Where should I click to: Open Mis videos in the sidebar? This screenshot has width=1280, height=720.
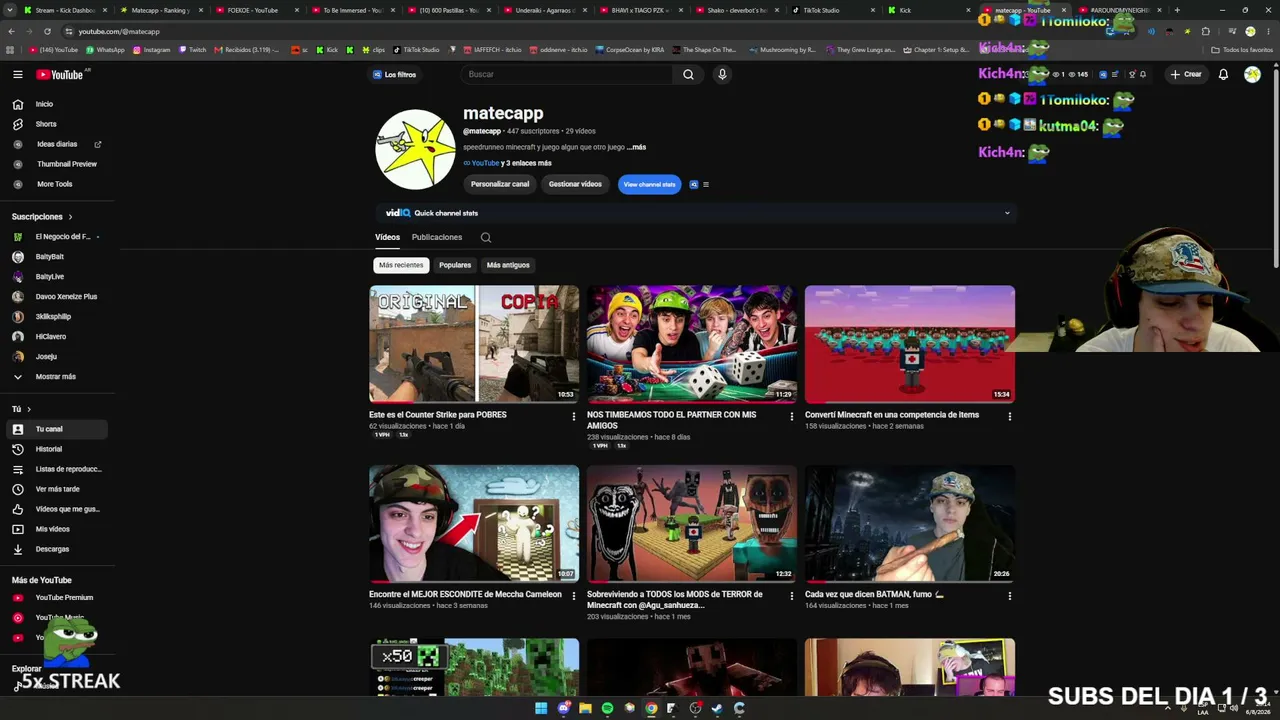pyautogui.click(x=56, y=529)
